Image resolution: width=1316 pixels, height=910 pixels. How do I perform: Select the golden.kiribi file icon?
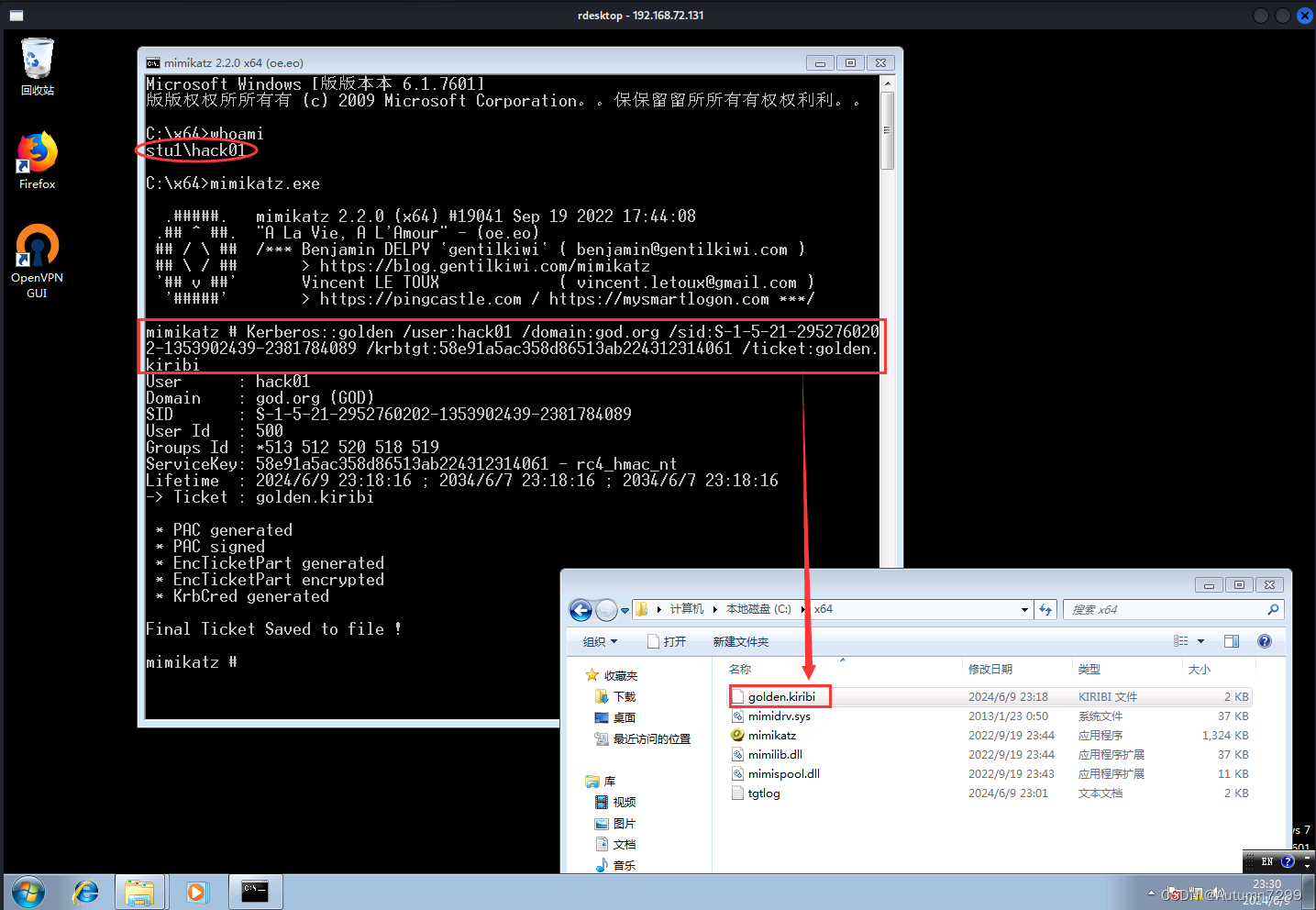pyautogui.click(x=737, y=696)
